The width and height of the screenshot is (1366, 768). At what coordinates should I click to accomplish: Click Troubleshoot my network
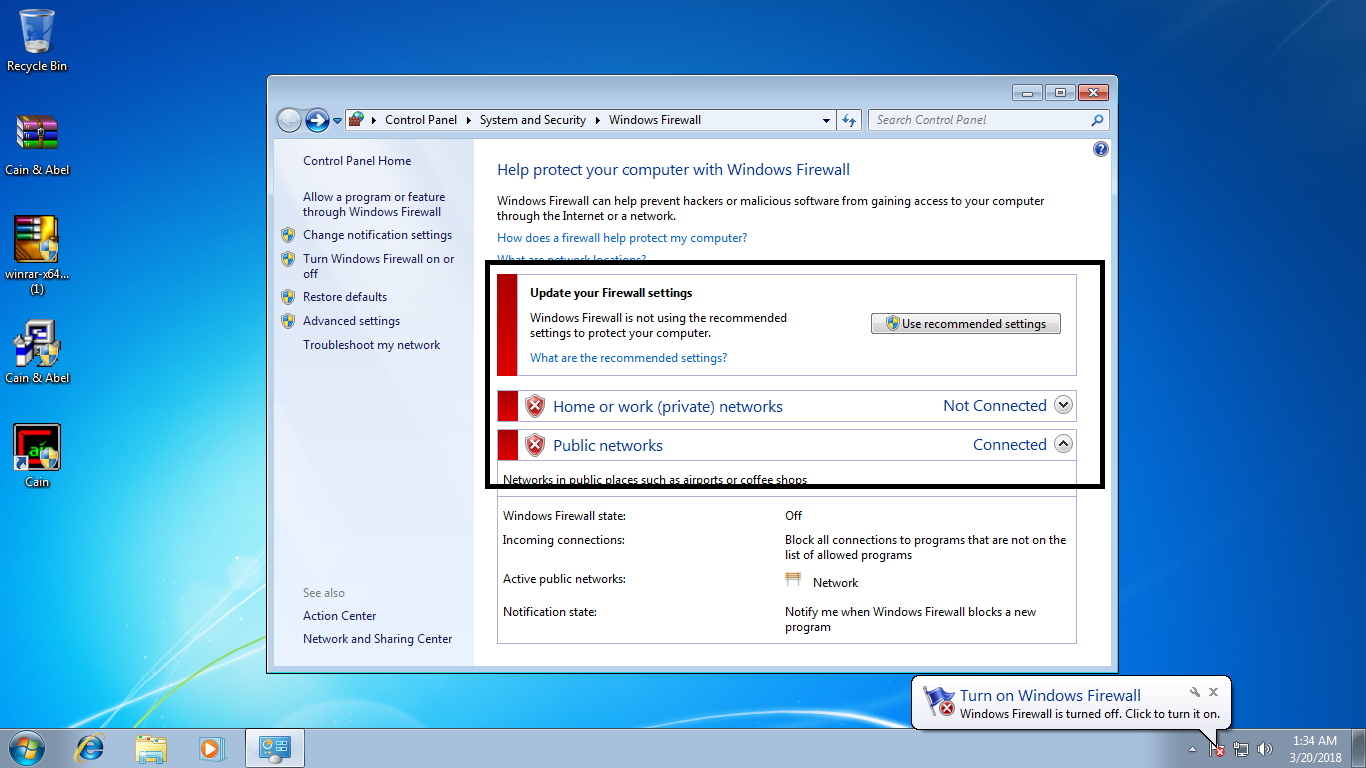coord(372,345)
